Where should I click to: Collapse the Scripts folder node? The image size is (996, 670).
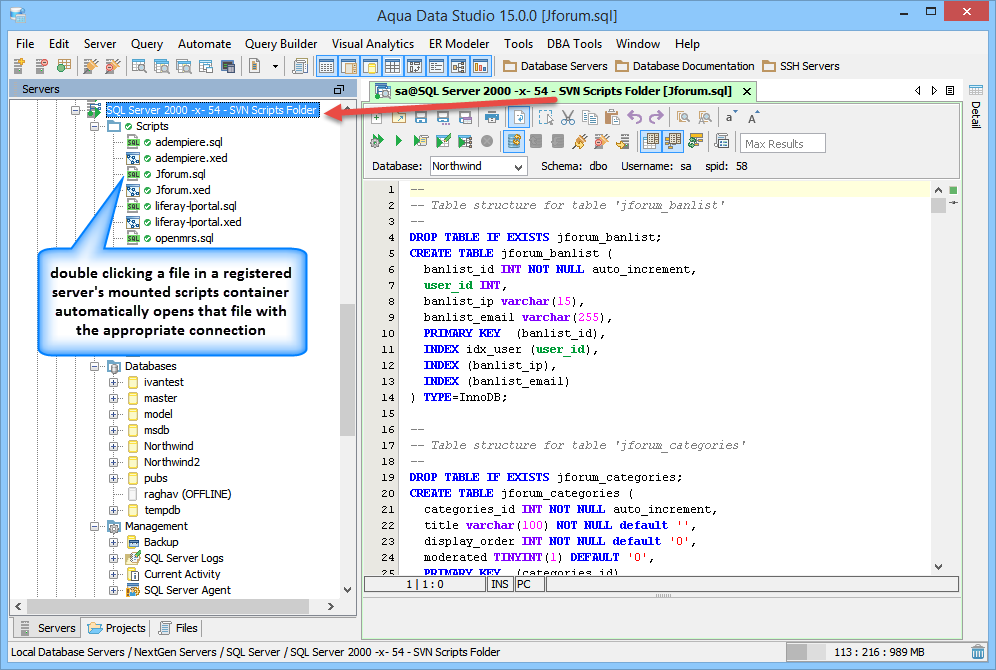pos(95,126)
